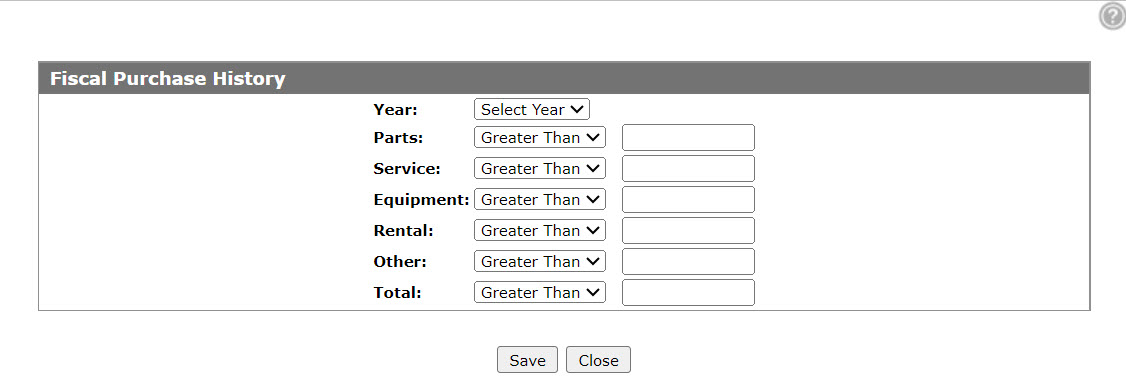1126x390 pixels.
Task: Expand the Parts comparison dropdown
Action: pos(540,137)
